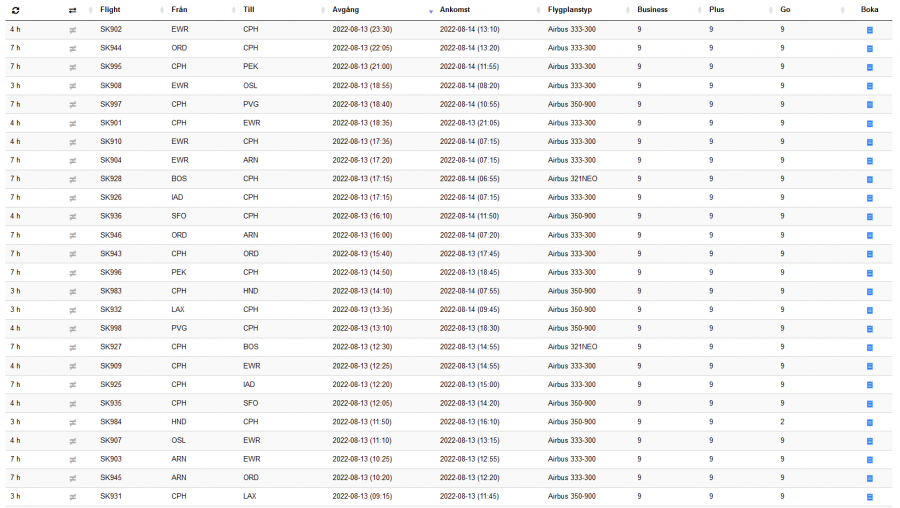Click the not-equal icon for SK945

[x=72, y=478]
